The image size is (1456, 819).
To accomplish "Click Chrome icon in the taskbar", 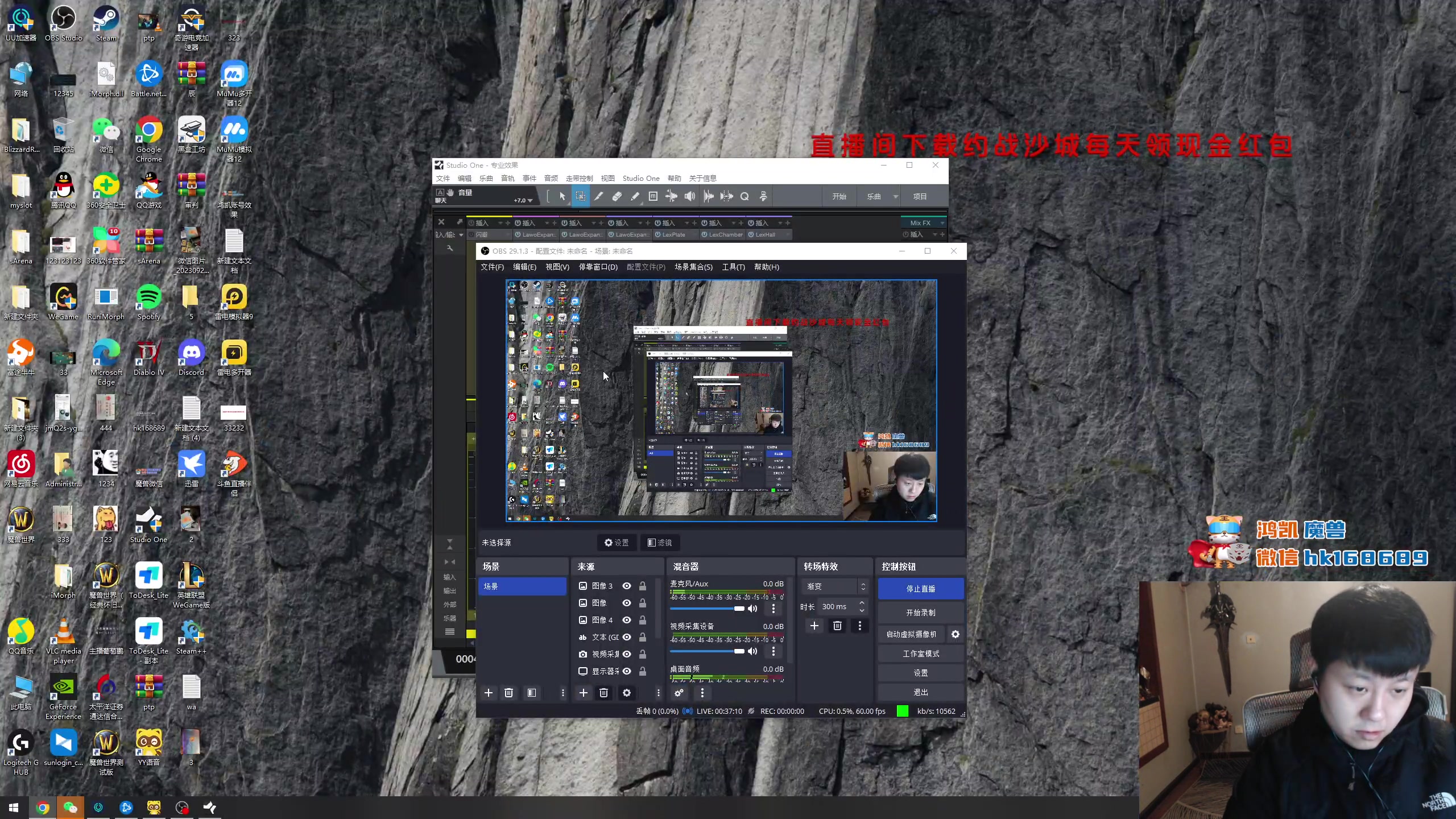I will tap(43, 808).
